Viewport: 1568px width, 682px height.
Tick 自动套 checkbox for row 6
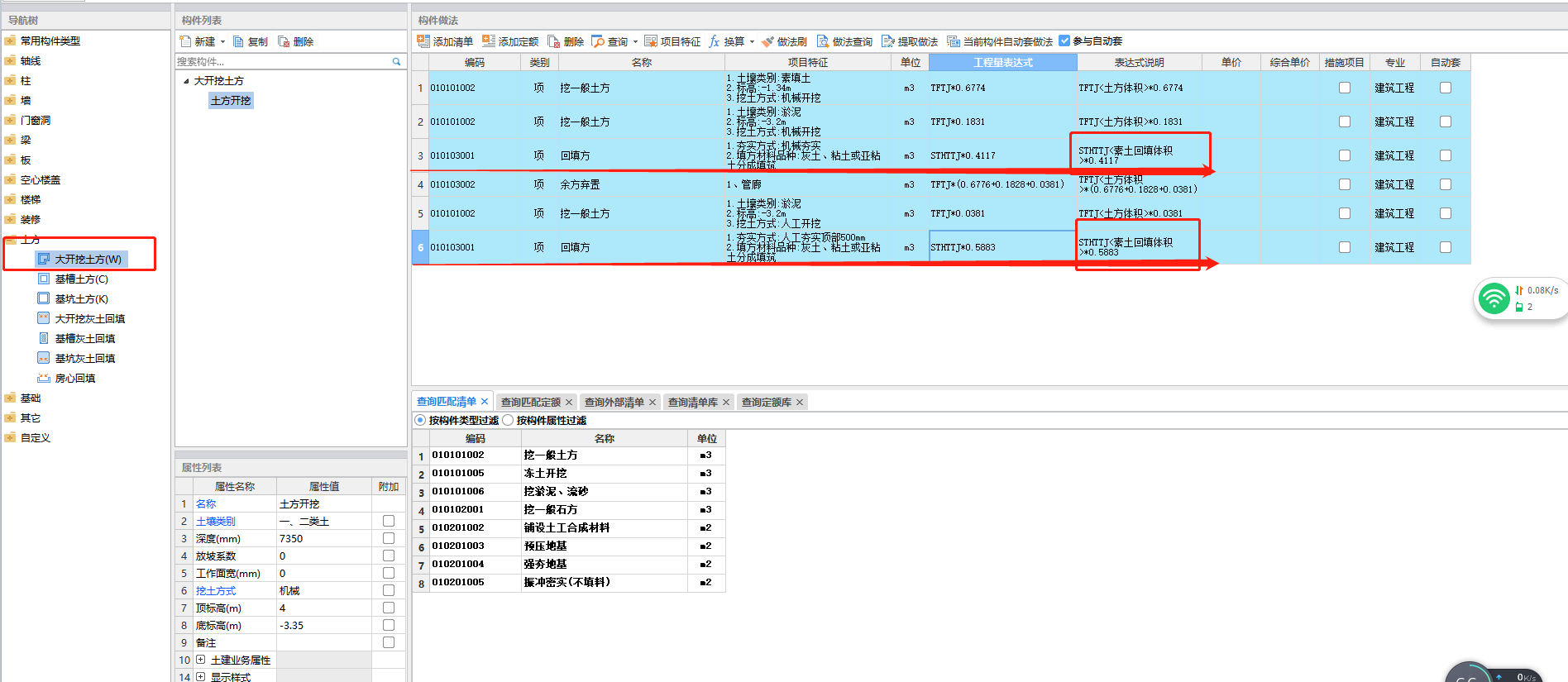pos(1446,247)
